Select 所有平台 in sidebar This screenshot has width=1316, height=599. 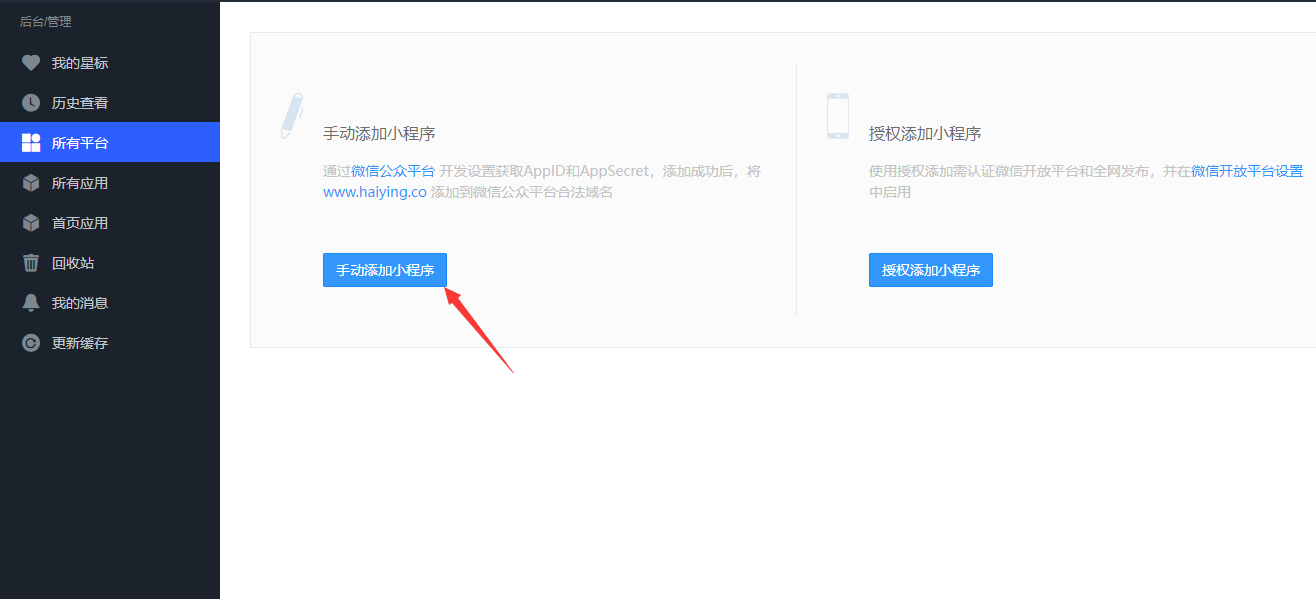coord(110,143)
